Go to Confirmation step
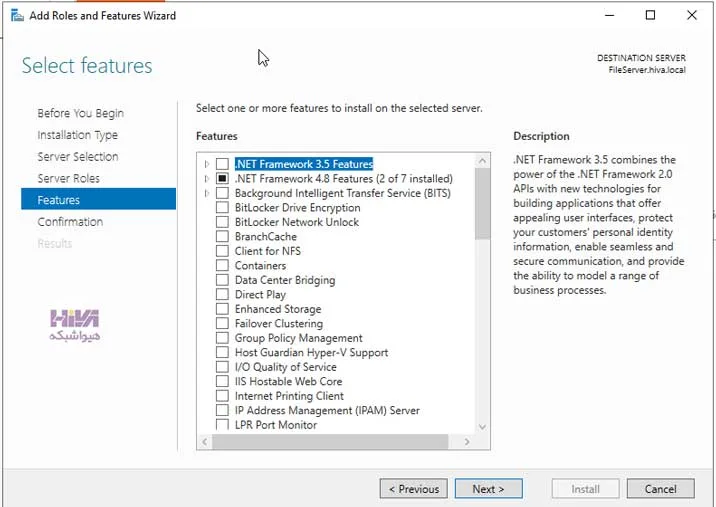716x507 pixels. [70, 222]
